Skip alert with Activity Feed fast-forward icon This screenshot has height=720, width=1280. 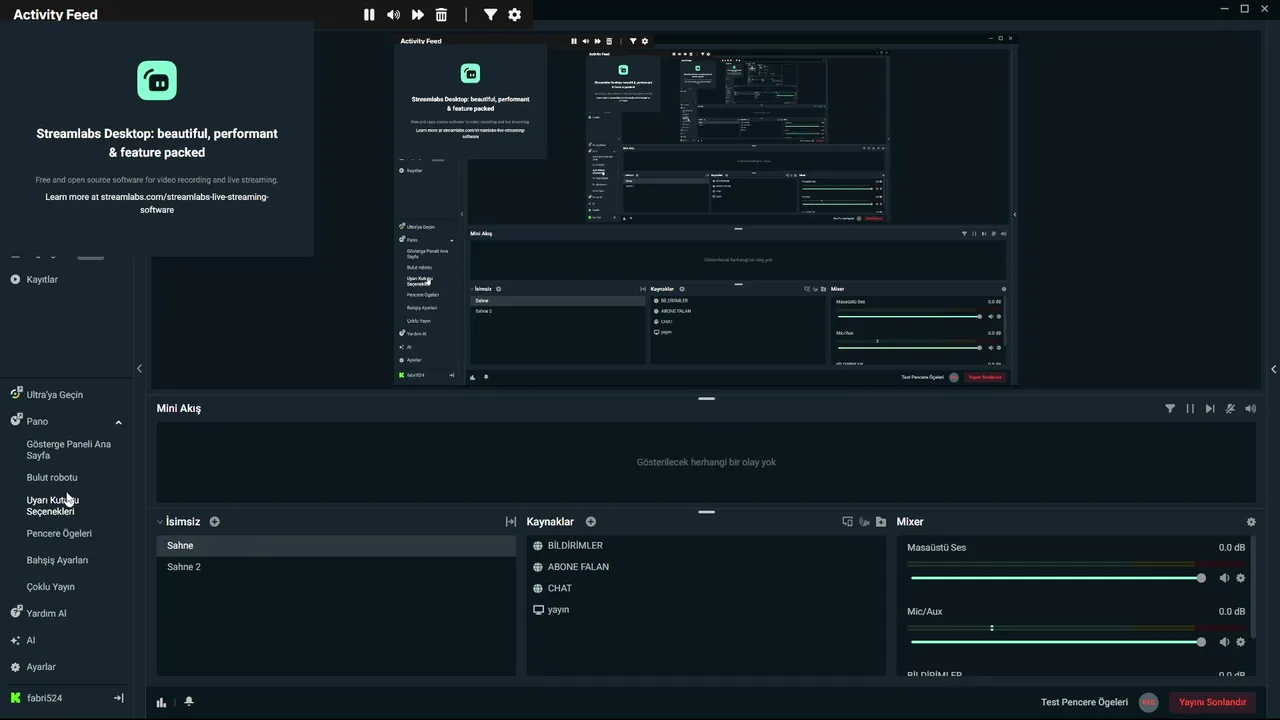pos(417,15)
